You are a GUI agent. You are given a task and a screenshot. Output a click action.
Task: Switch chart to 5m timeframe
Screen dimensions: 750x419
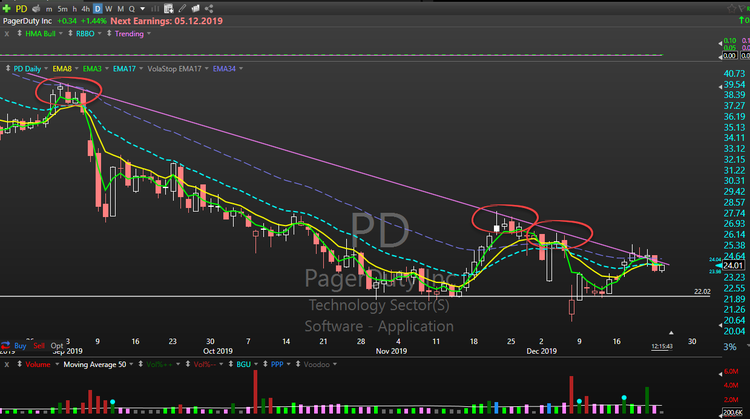[62, 9]
